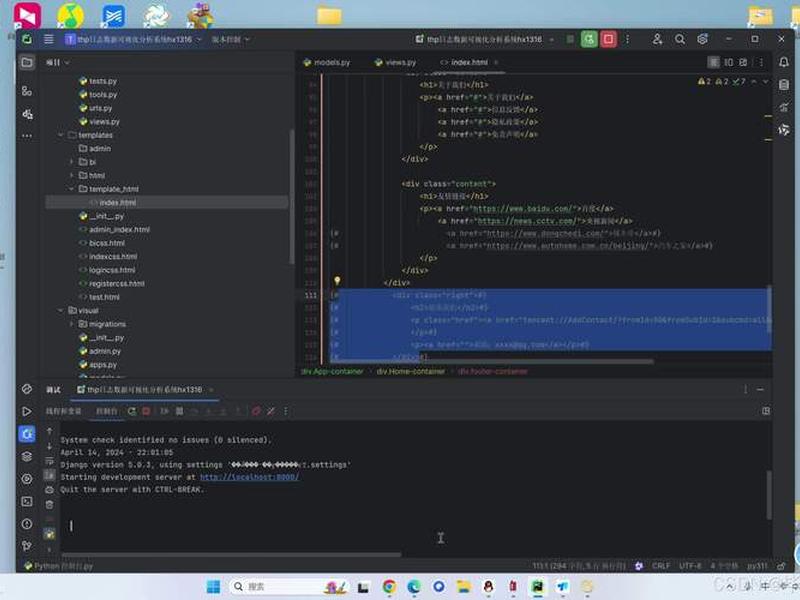This screenshot has height=600, width=800.
Task: Click View Breakpoints icon in debug toolbar
Action: (x=256, y=411)
